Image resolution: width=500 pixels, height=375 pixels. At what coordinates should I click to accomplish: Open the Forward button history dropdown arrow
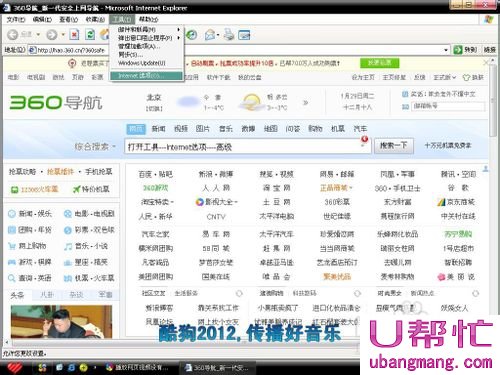(x=63, y=35)
